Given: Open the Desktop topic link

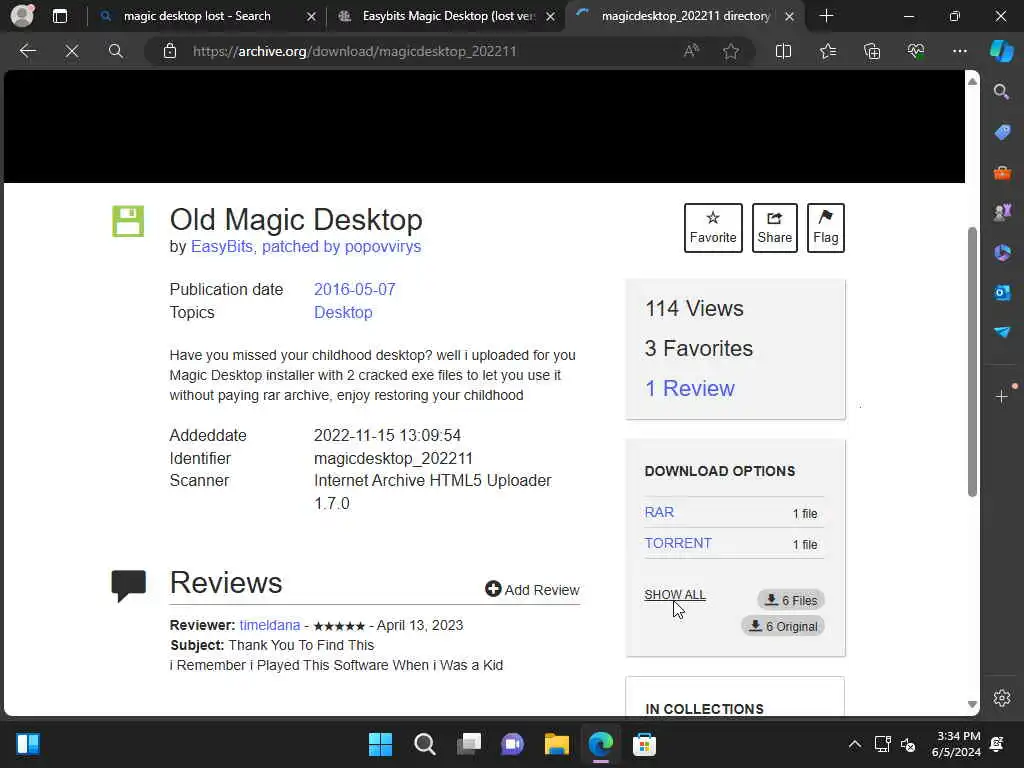Looking at the screenshot, I should 343,312.
